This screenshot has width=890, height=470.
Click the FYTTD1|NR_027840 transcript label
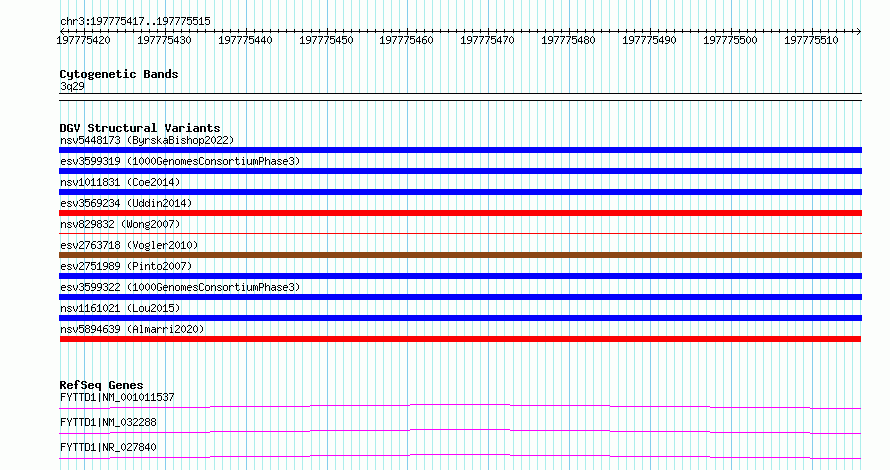pyautogui.click(x=108, y=447)
